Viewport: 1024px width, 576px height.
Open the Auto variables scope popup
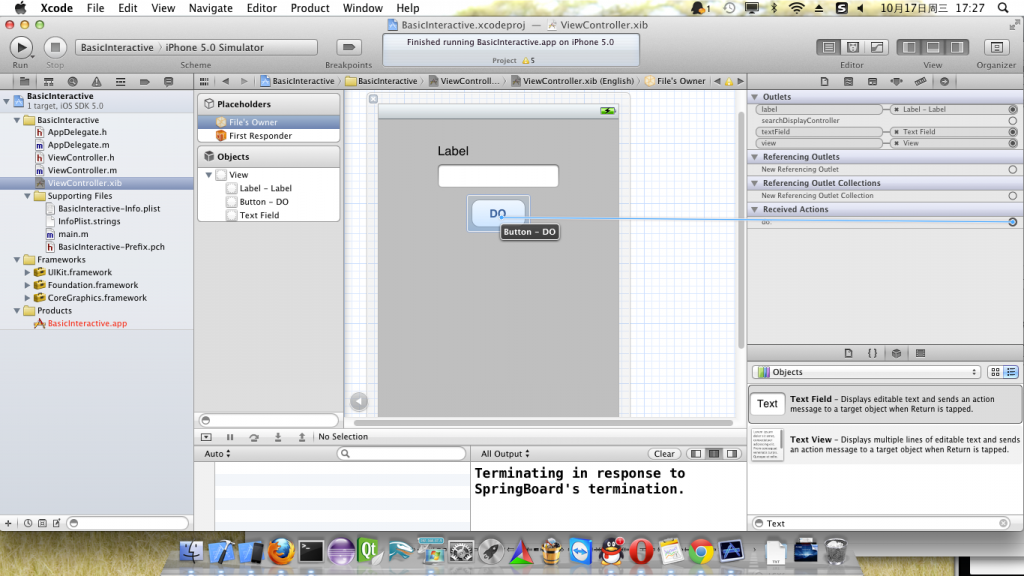[x=217, y=453]
